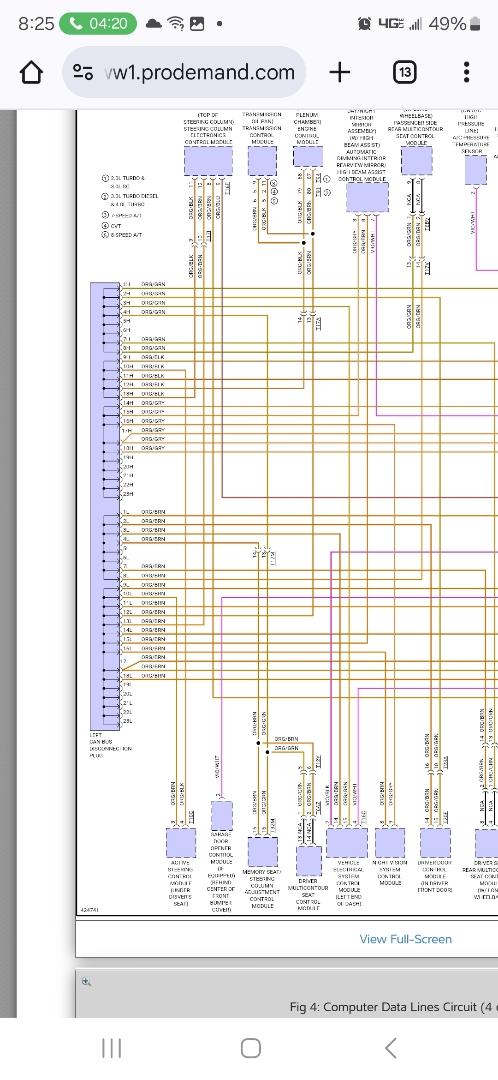The height and width of the screenshot is (1080, 498).
Task: Tap Driver Door Control Module label
Action: pos(435,875)
